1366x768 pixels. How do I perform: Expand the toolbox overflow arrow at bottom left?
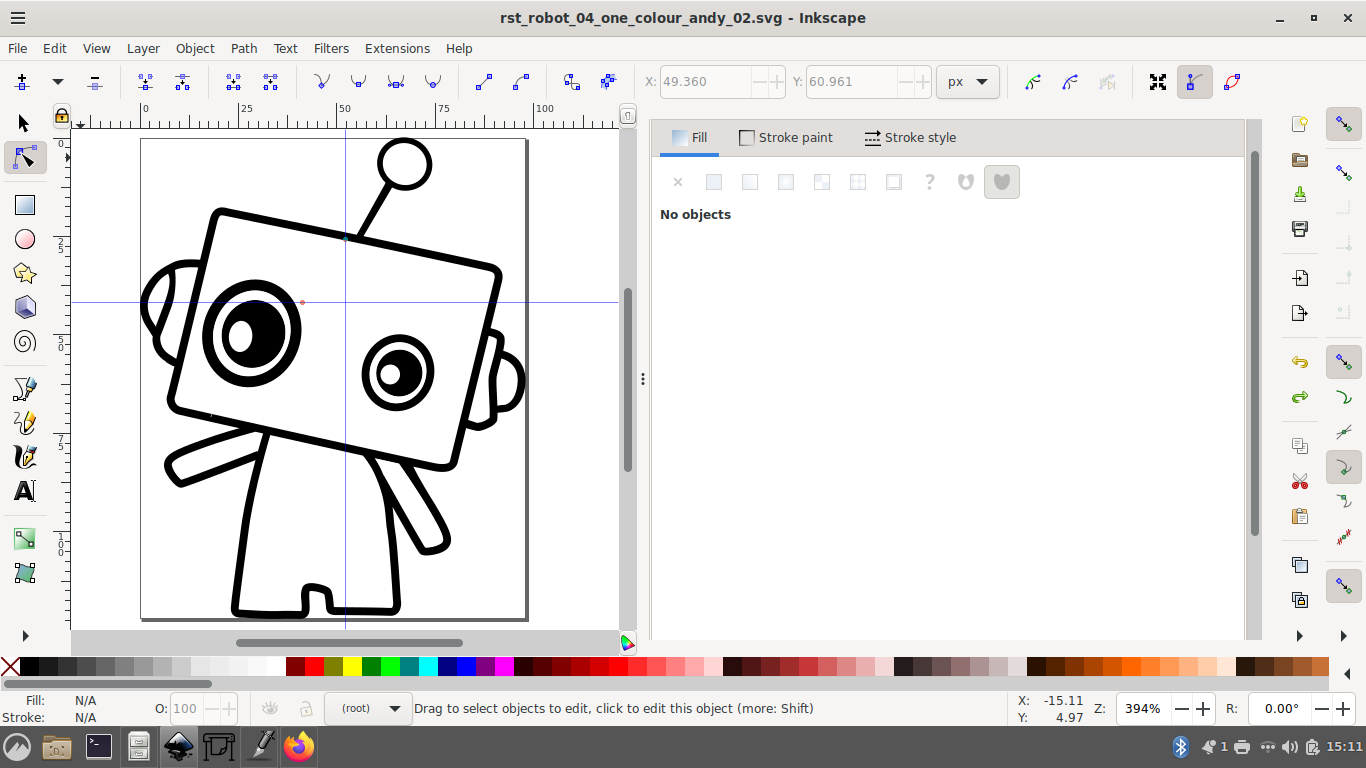click(x=24, y=635)
